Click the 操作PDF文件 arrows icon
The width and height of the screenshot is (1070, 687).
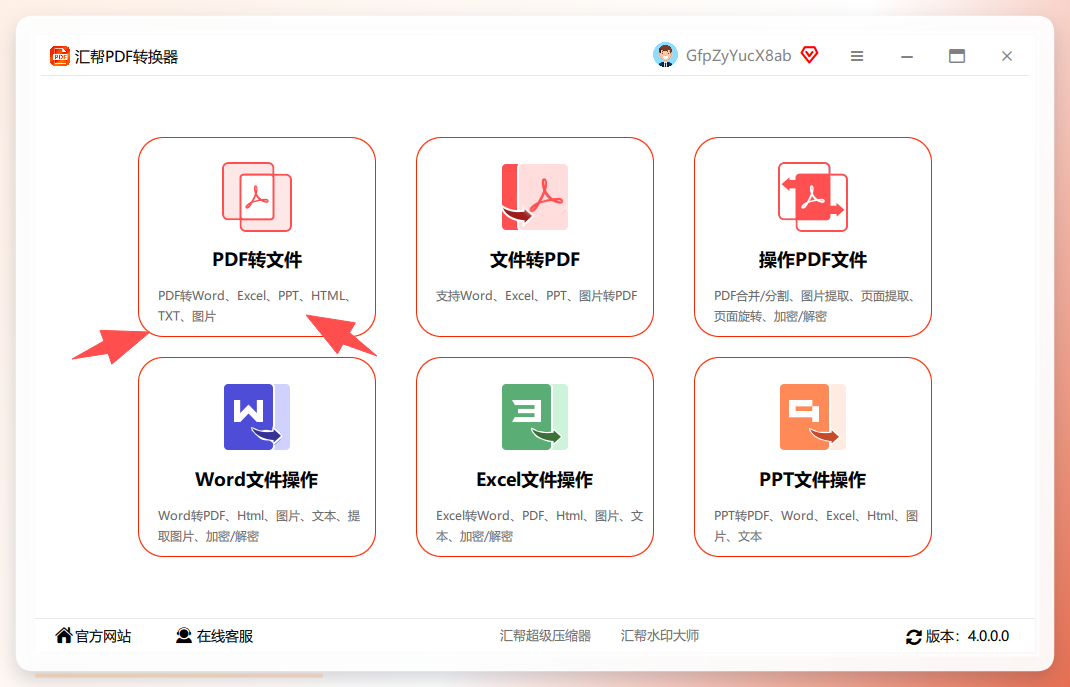click(x=813, y=196)
